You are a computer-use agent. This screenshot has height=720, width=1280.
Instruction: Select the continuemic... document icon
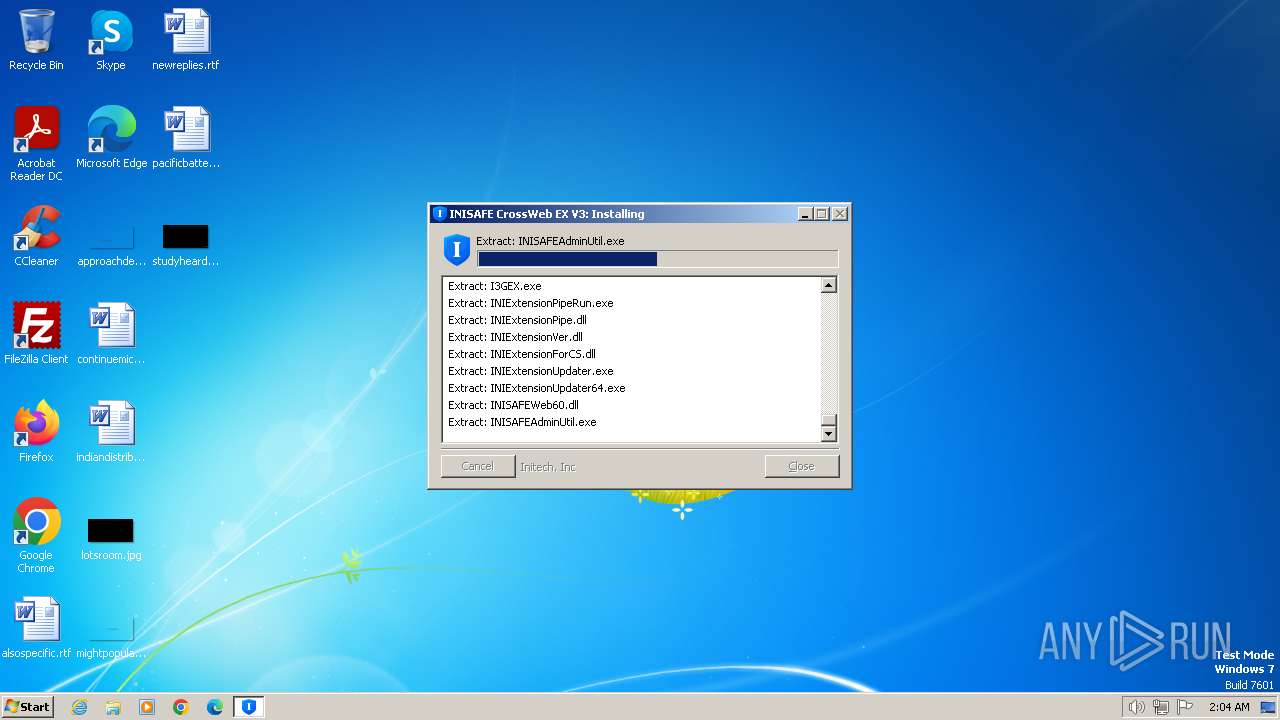(111, 334)
